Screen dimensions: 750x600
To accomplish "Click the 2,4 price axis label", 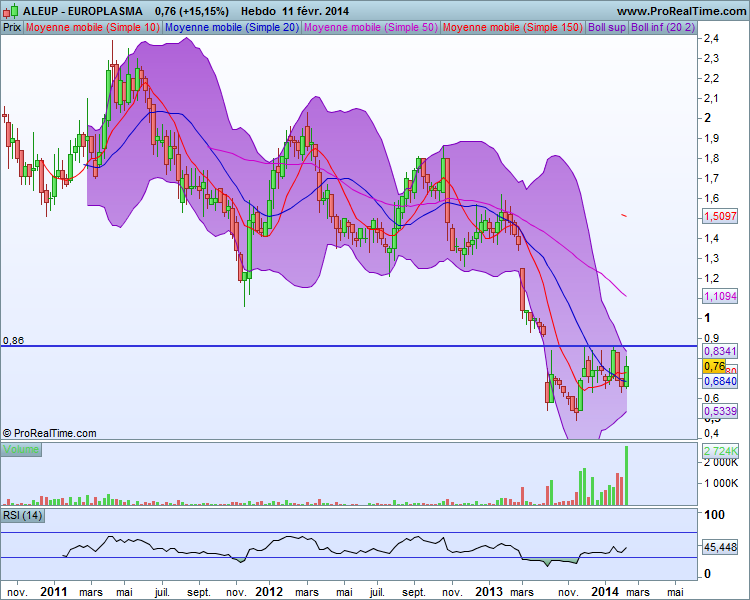I will (711, 38).
